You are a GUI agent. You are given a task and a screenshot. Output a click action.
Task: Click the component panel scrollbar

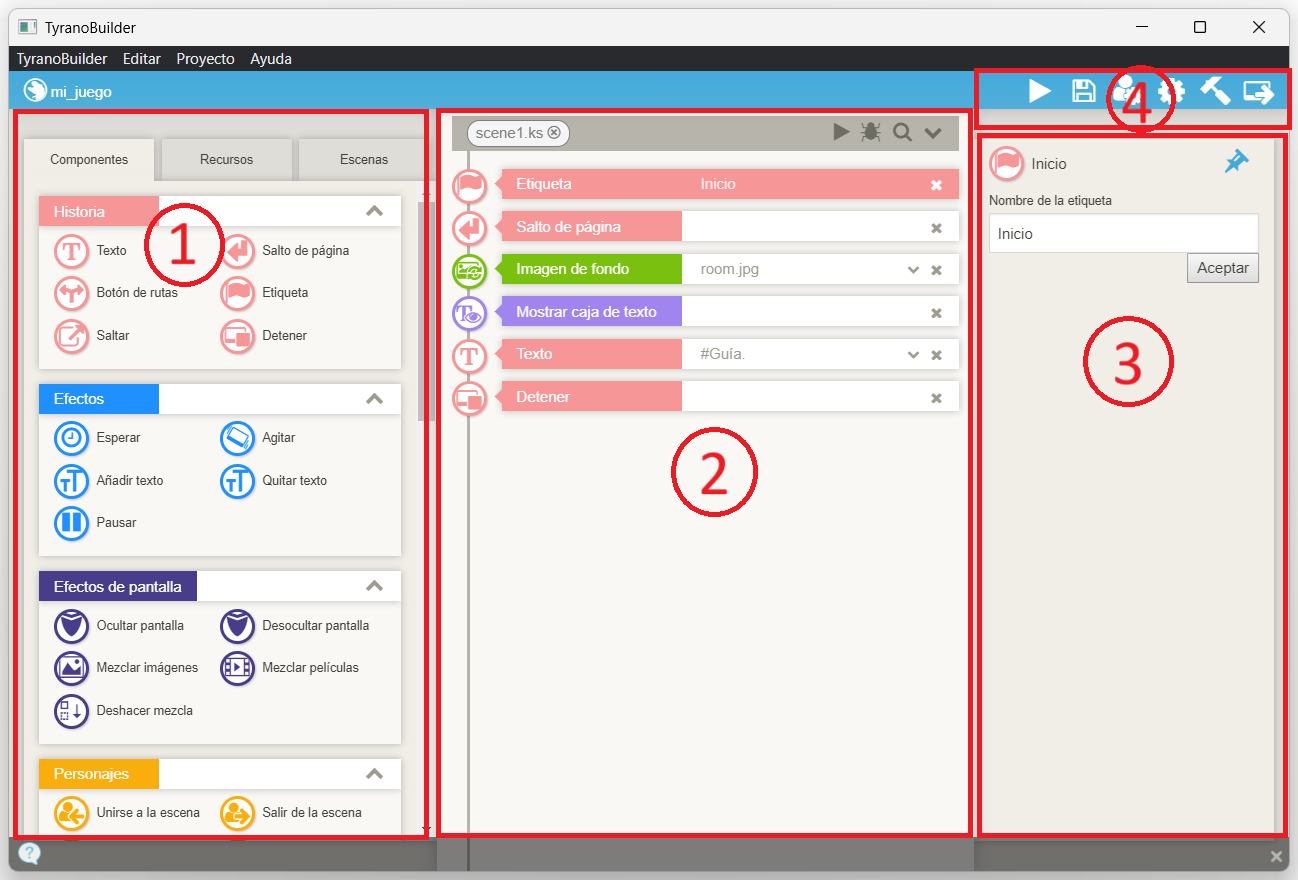[x=426, y=310]
